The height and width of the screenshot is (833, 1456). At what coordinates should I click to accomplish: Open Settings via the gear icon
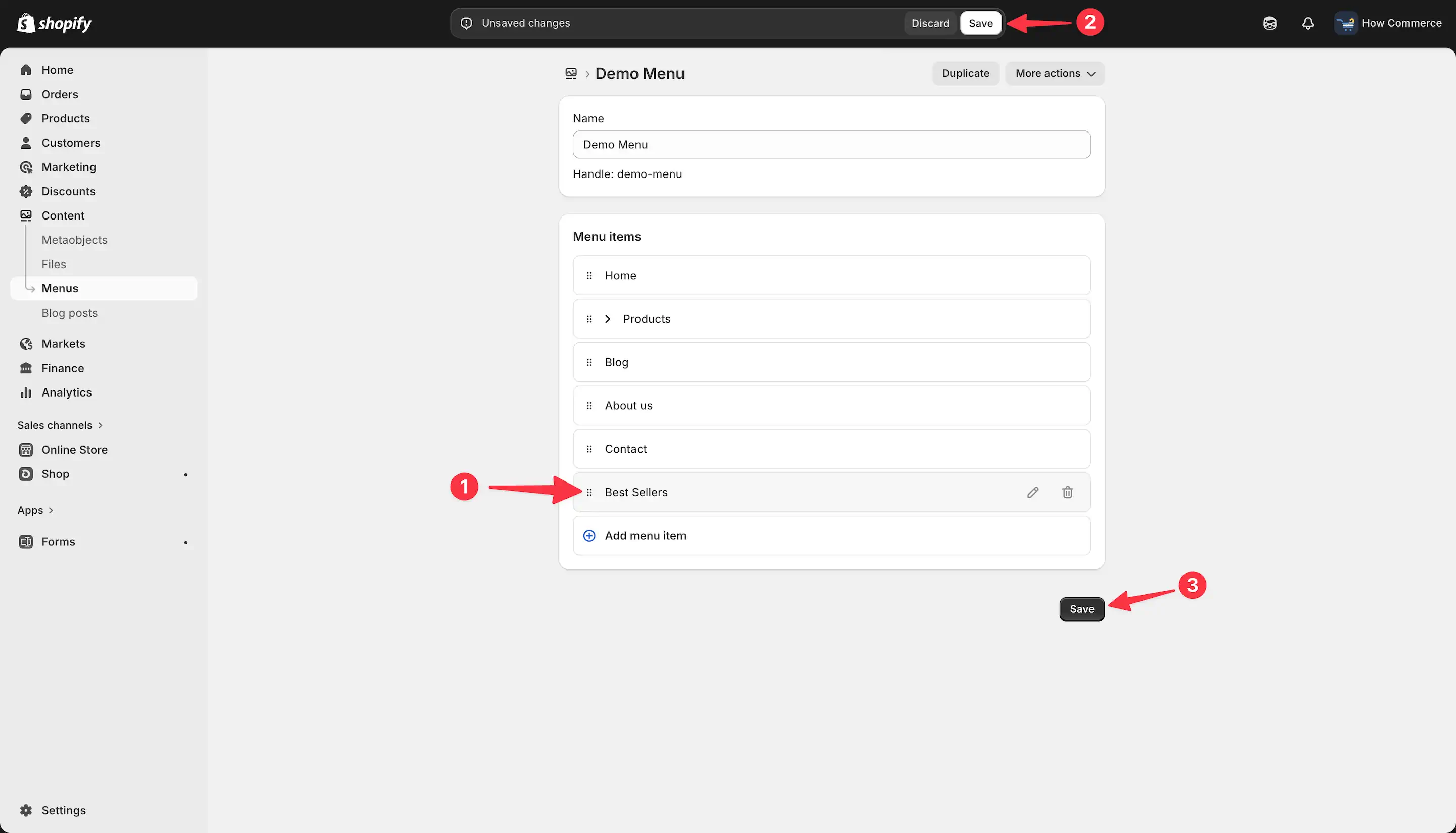tap(26, 810)
